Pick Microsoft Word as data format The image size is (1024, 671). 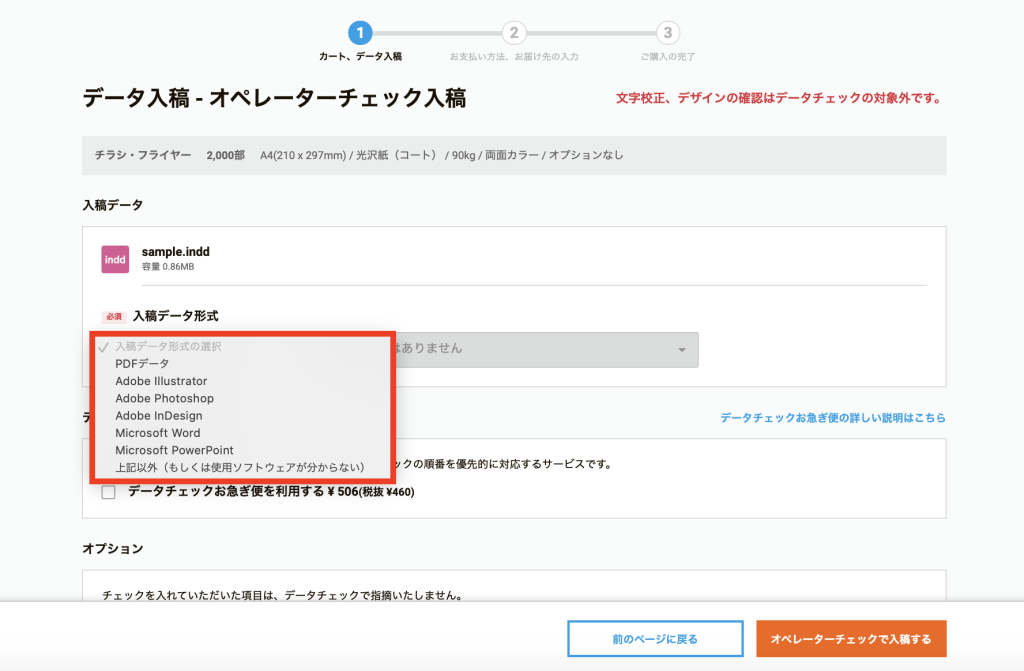[x=157, y=433]
